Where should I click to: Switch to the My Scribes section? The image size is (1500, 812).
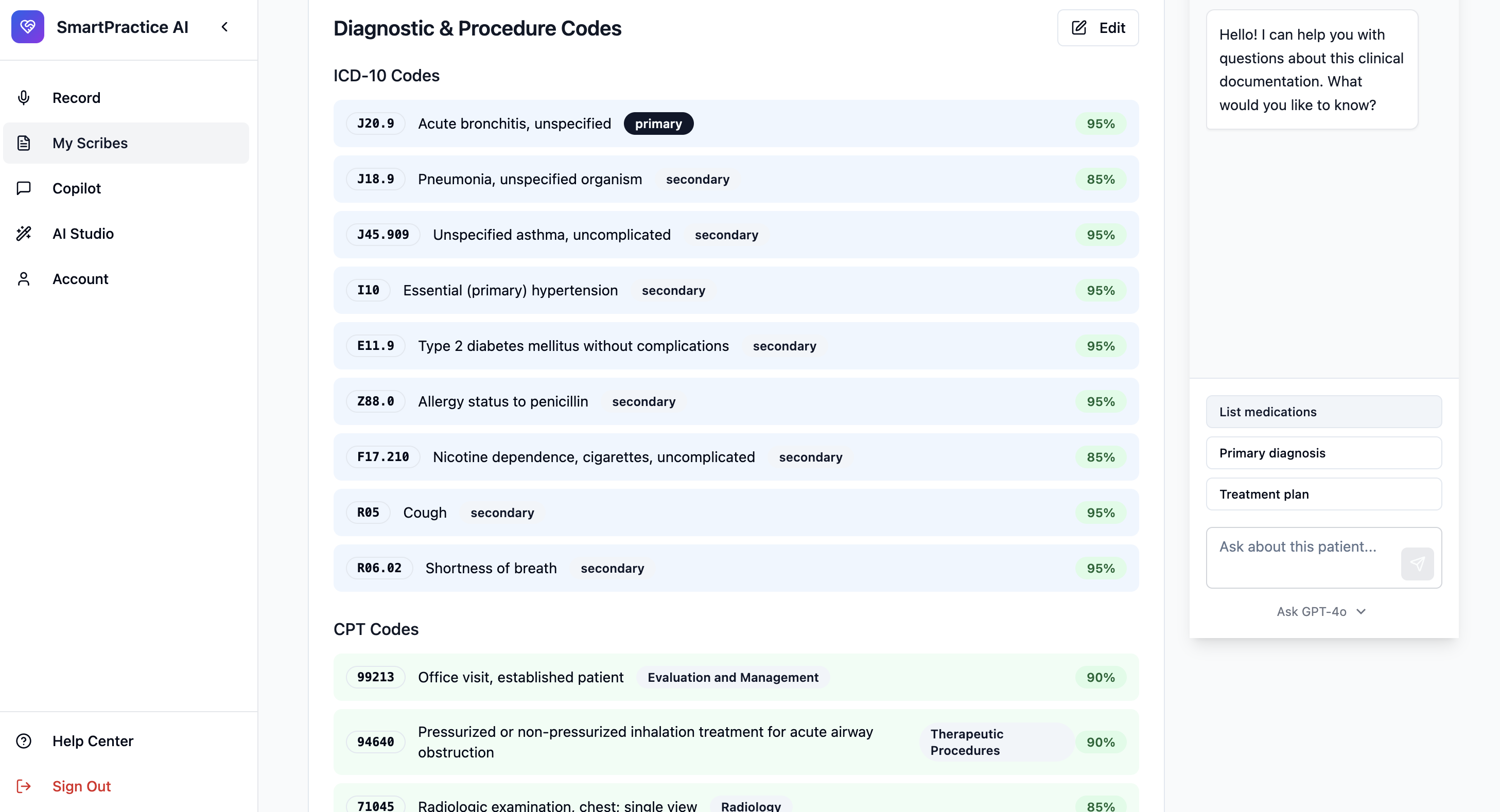click(x=90, y=143)
